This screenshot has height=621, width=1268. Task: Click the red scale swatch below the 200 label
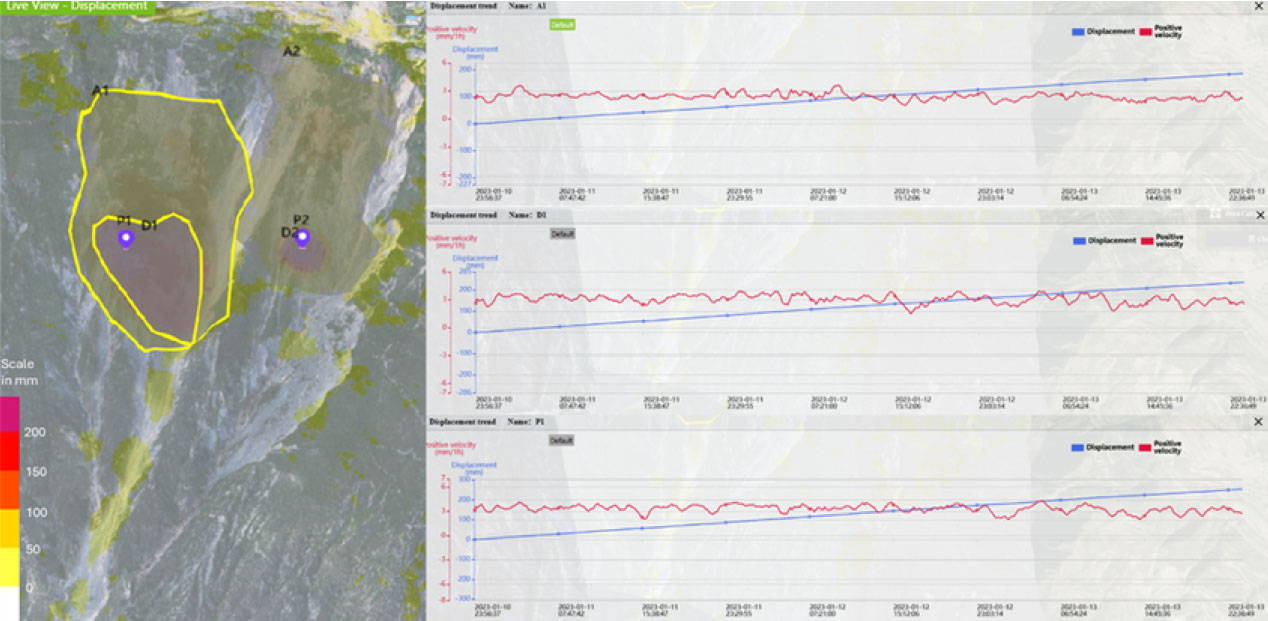9,451
